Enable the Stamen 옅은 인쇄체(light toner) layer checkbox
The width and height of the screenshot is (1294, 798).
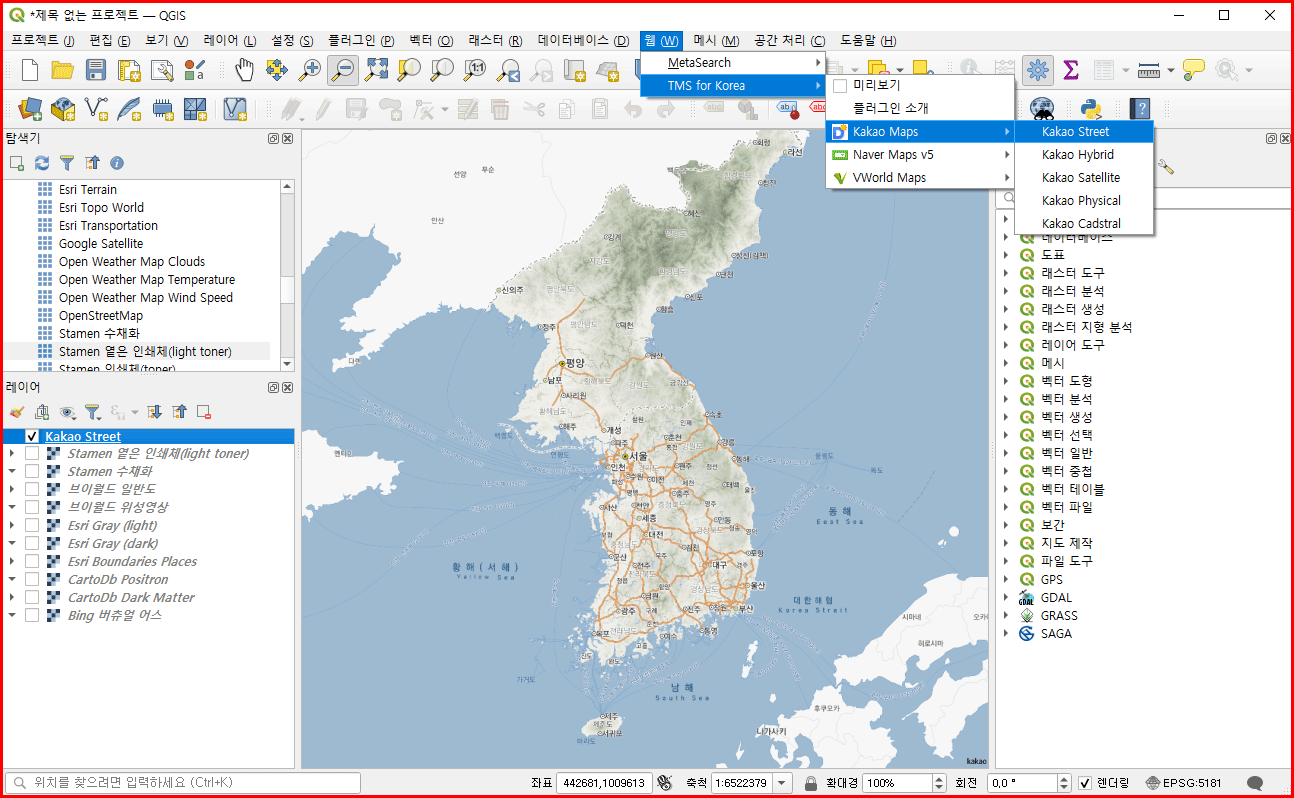pyautogui.click(x=32, y=454)
